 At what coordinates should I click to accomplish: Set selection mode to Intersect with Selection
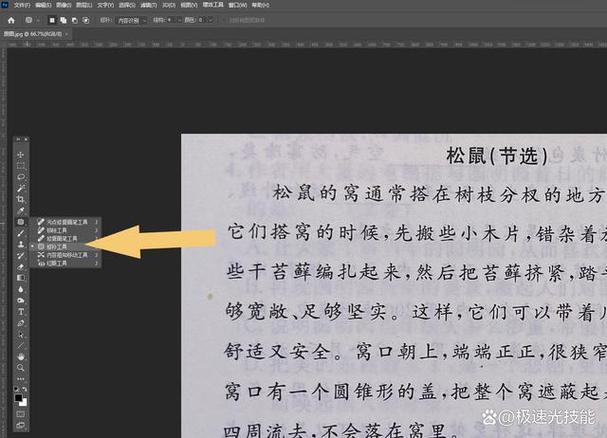tap(86, 20)
